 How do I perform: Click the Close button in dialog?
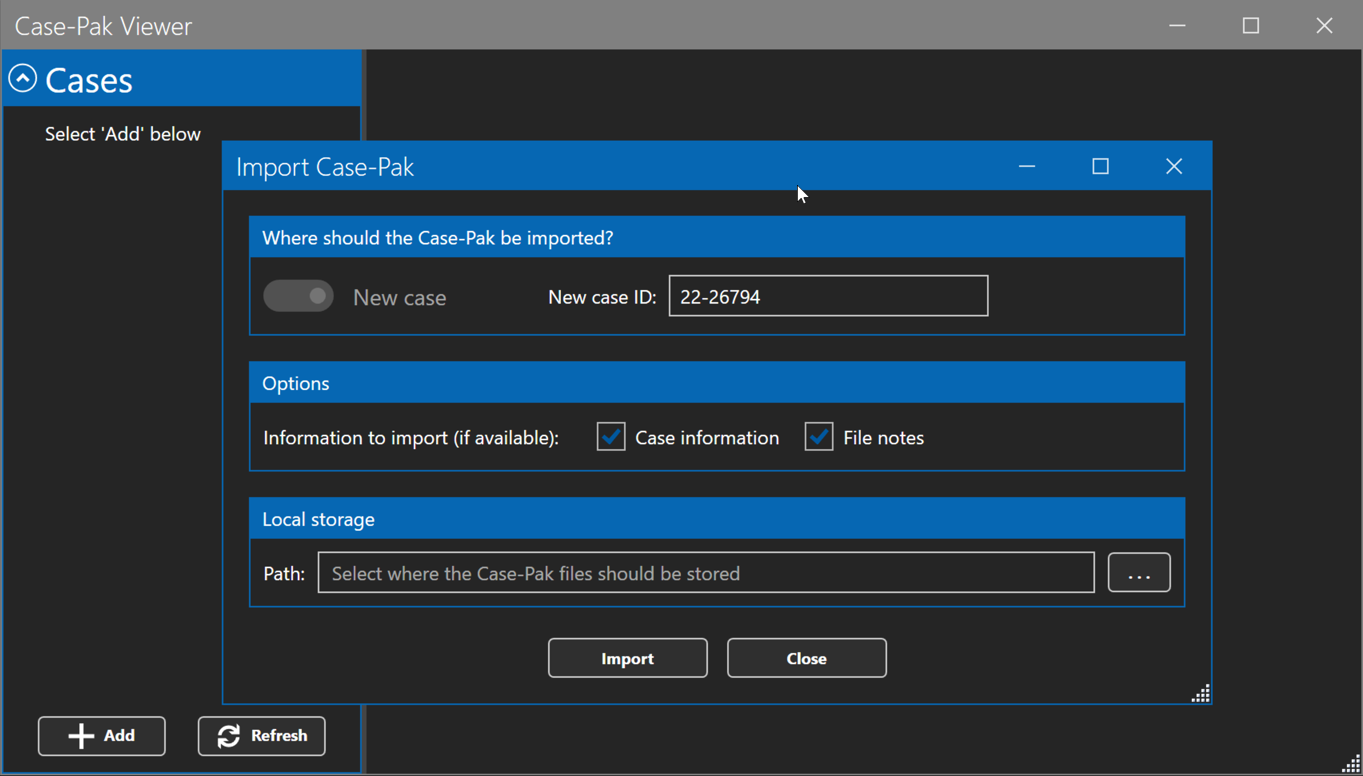pyautogui.click(x=807, y=658)
